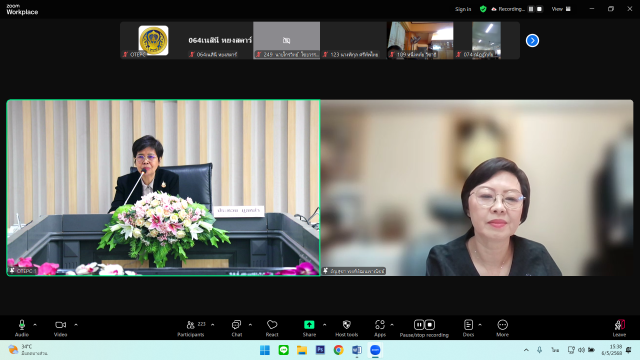Open the Windows Start menu
The width and height of the screenshot is (640, 360).
coord(265,350)
